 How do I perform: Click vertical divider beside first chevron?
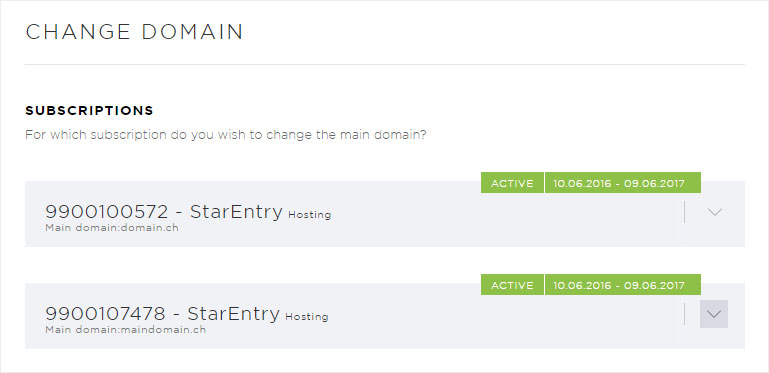pyautogui.click(x=684, y=212)
